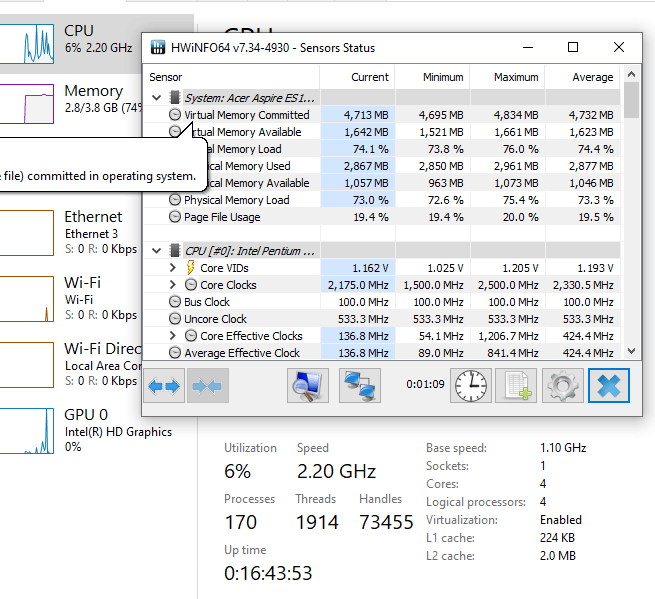Image resolution: width=655 pixels, height=599 pixels.
Task: Select Memory in Task Manager sidebar
Action: (71, 104)
